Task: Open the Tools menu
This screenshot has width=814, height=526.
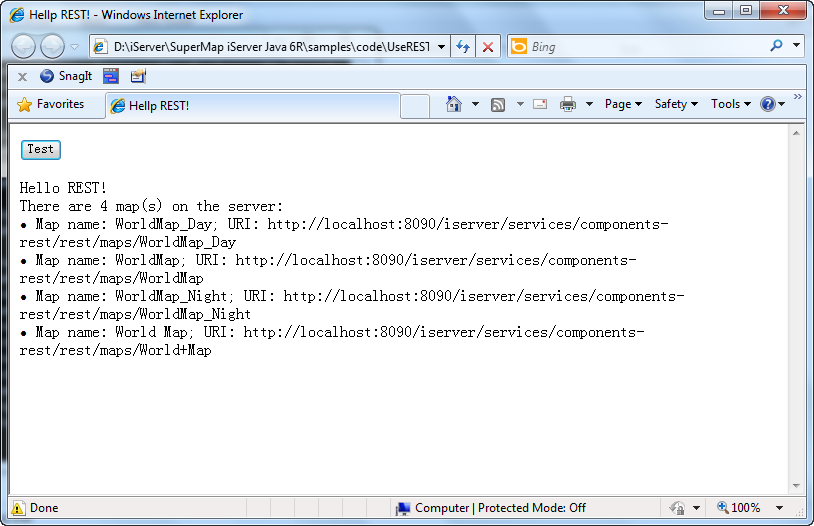Action: click(731, 104)
